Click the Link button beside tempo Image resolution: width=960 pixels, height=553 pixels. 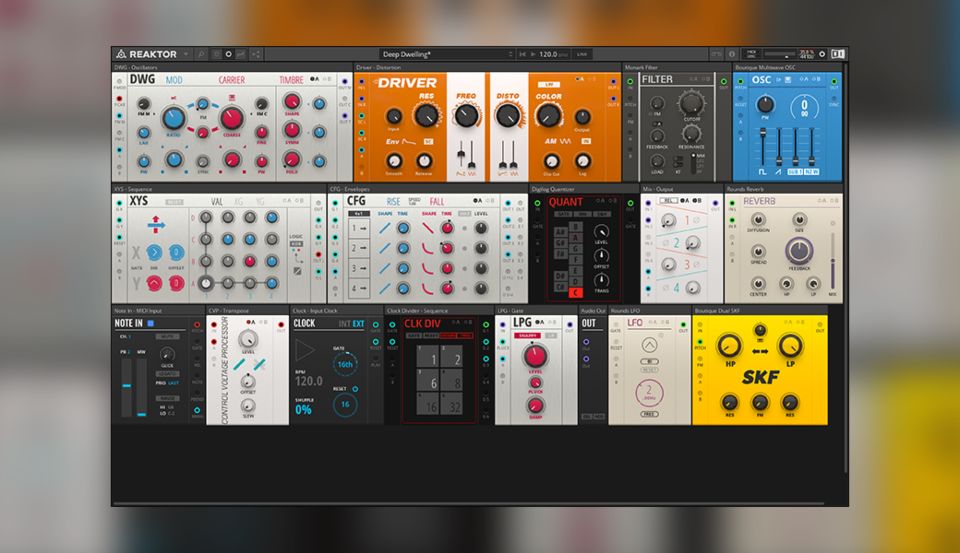pyautogui.click(x=582, y=54)
